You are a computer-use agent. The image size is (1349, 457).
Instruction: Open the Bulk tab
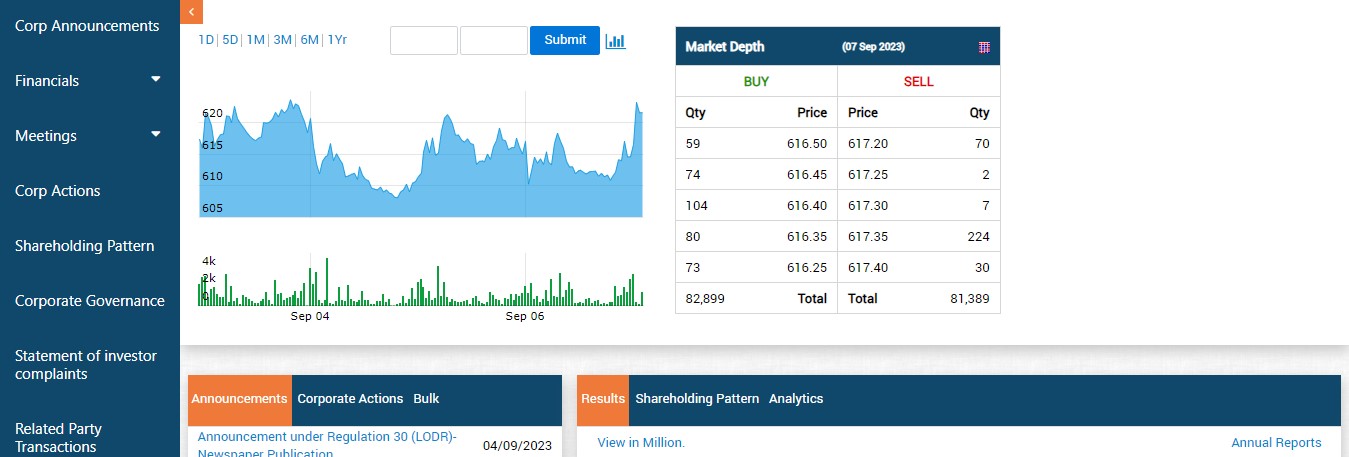point(426,399)
